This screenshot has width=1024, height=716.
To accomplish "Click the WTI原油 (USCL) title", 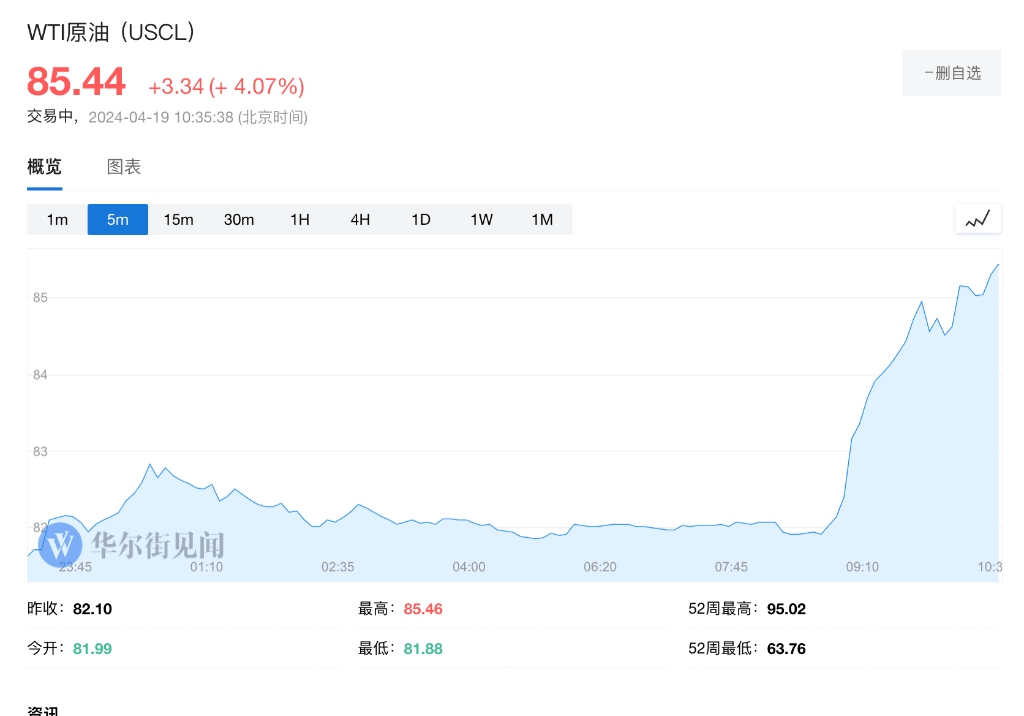I will coord(110,32).
